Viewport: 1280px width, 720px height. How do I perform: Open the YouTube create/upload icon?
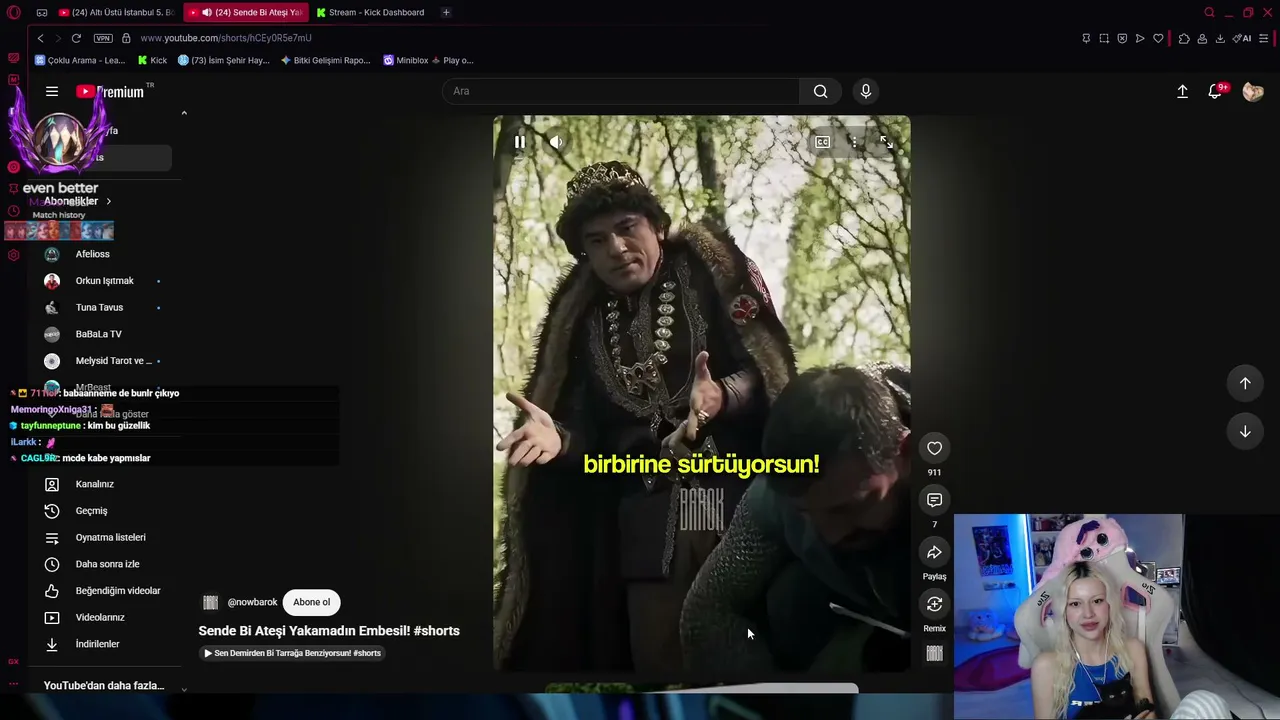tap(1182, 91)
